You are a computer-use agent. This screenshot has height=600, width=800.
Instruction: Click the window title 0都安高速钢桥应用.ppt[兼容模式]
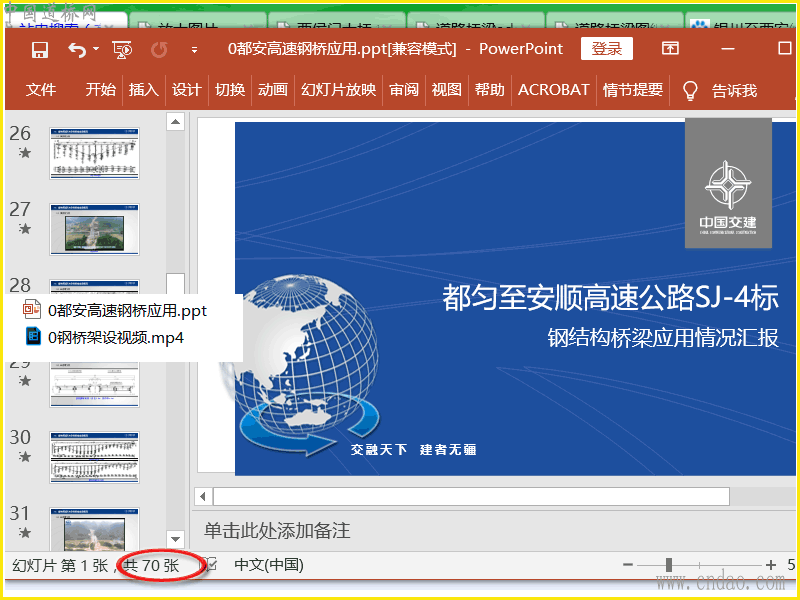[342, 49]
